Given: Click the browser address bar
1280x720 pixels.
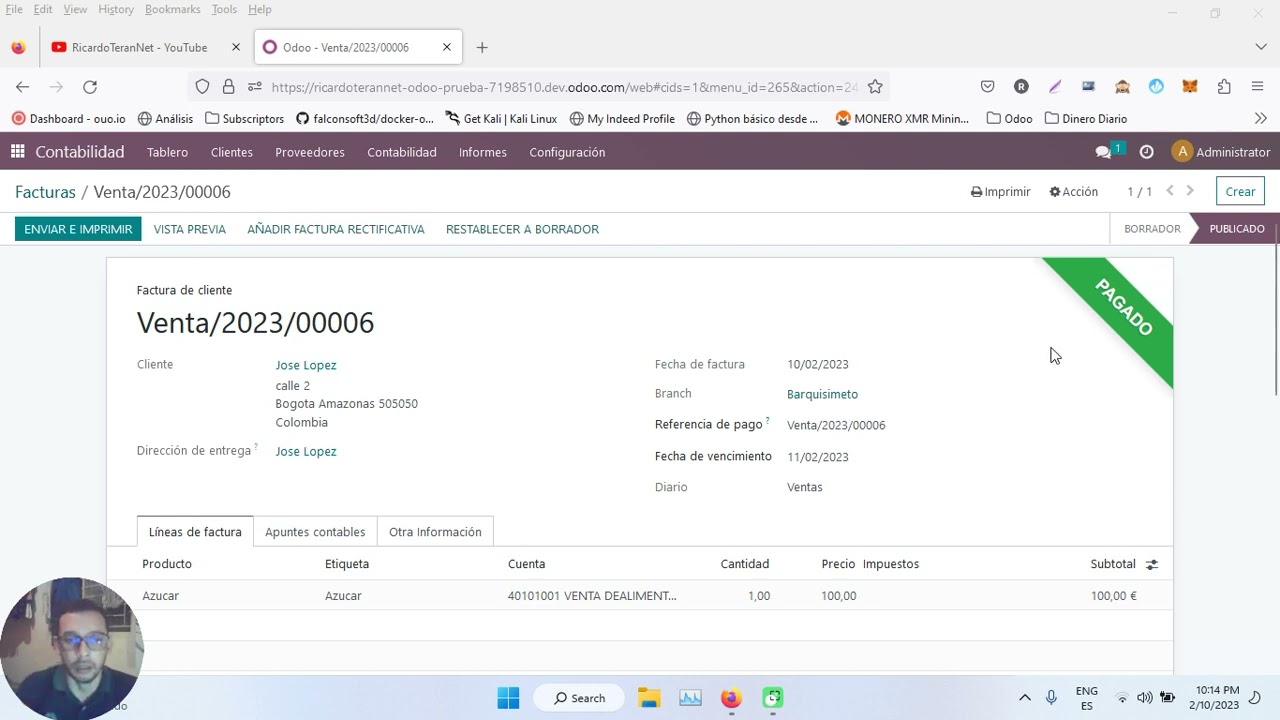Looking at the screenshot, I should (x=565, y=87).
